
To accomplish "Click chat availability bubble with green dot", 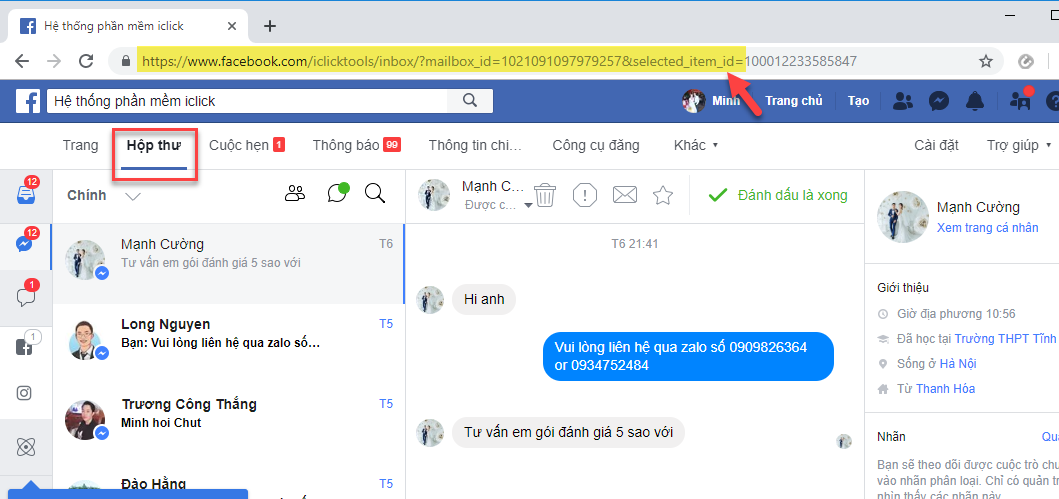I will point(337,193).
